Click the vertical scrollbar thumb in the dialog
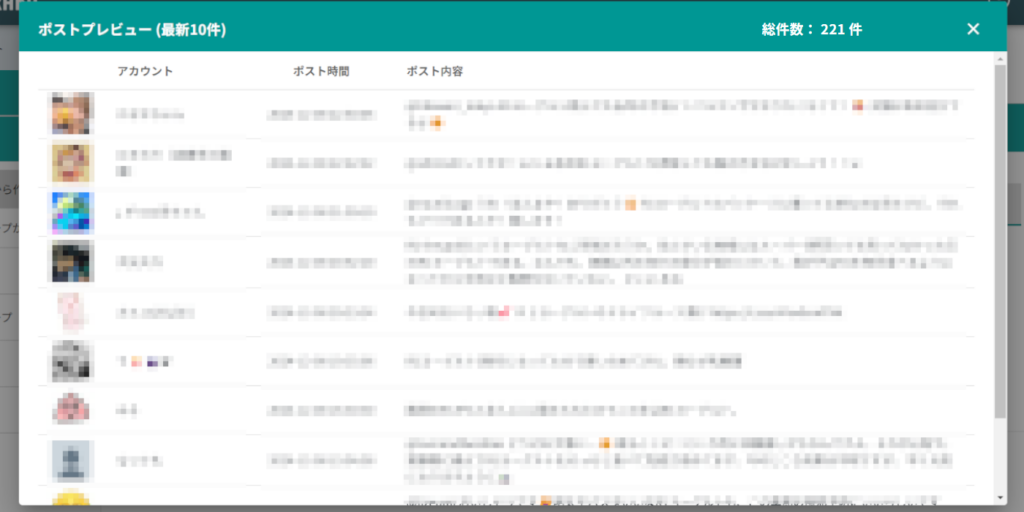Image resolution: width=1024 pixels, height=512 pixels. 1000,242
